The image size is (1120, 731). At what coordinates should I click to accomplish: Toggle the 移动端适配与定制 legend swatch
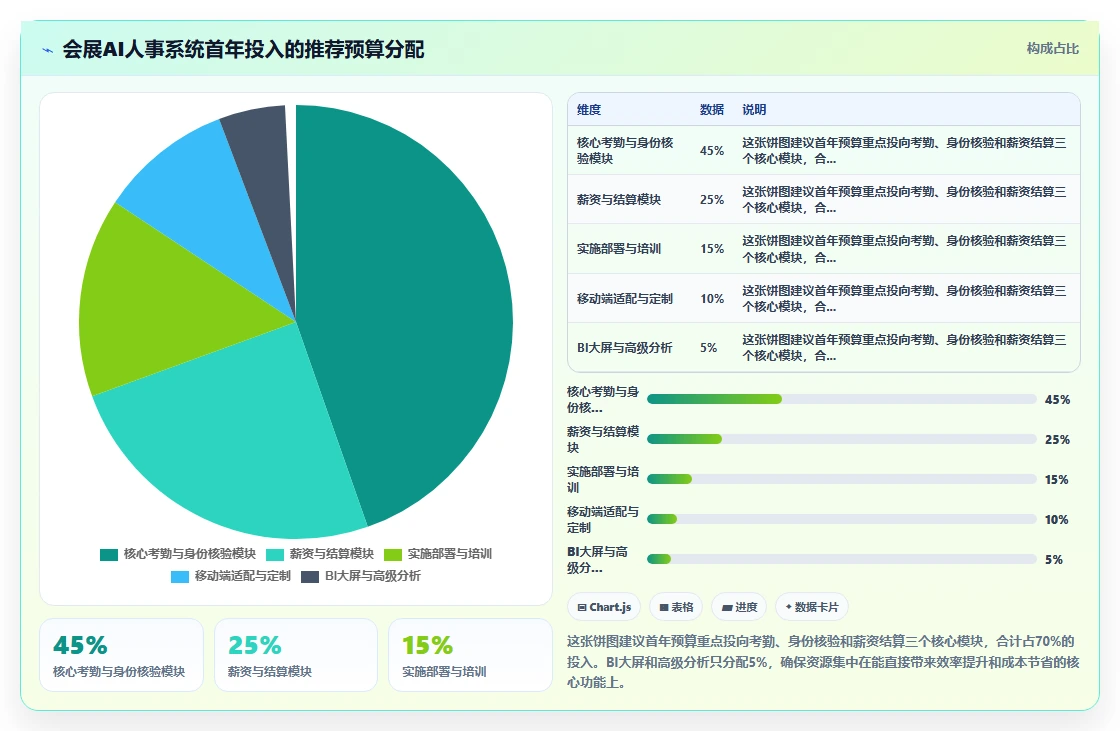180,577
